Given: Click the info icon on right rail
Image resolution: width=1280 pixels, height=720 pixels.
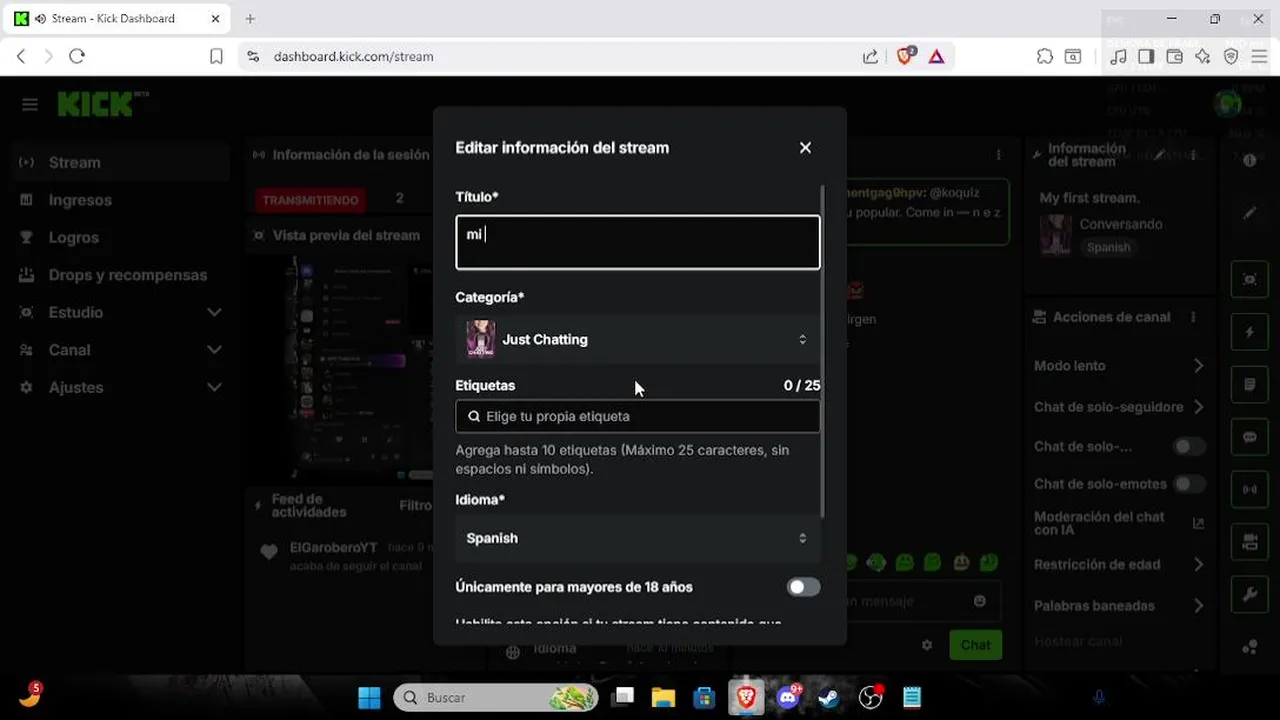Looking at the screenshot, I should 1250,160.
